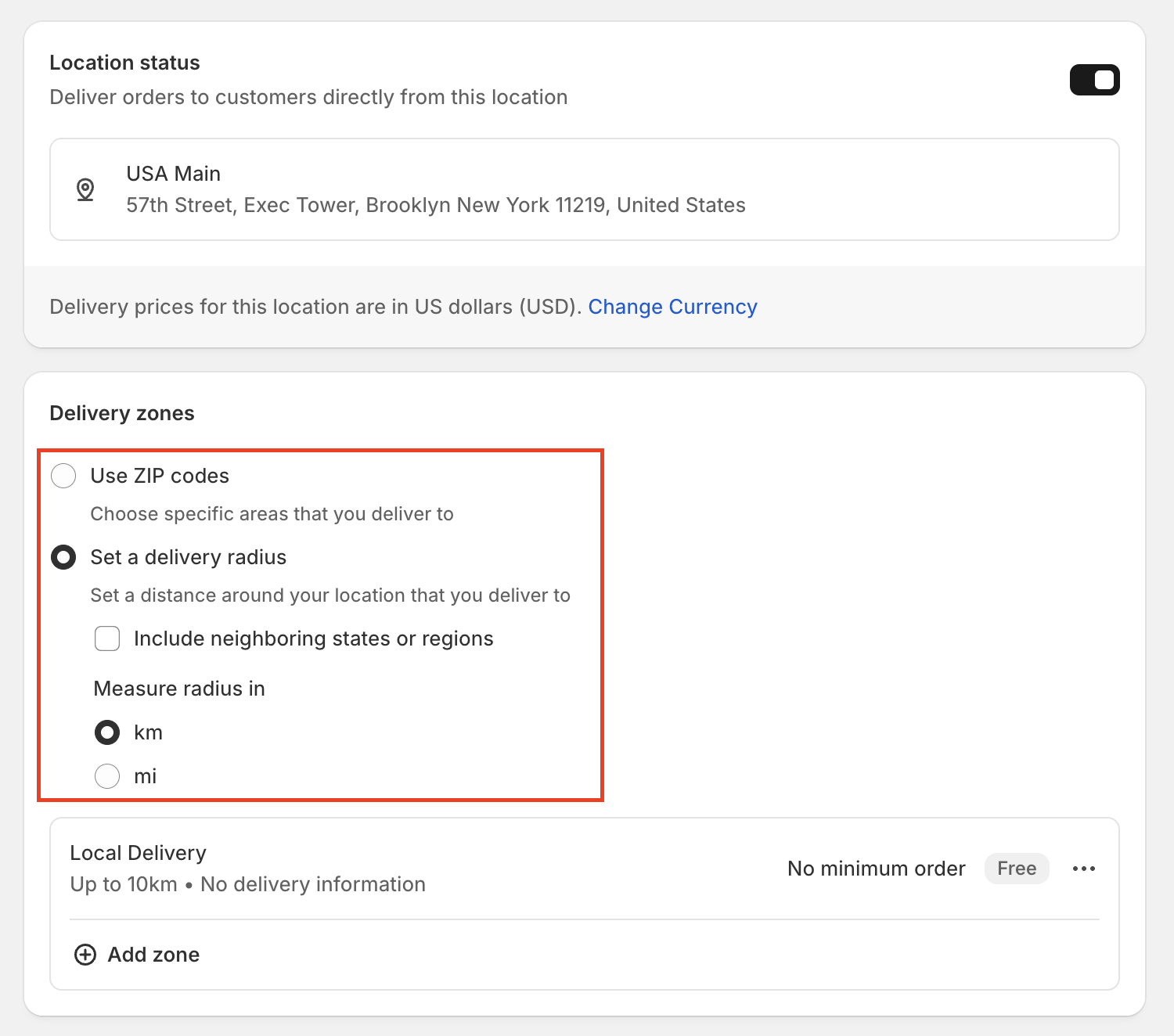Open the Change Currency link
The image size is (1174, 1036).
pyautogui.click(x=672, y=307)
